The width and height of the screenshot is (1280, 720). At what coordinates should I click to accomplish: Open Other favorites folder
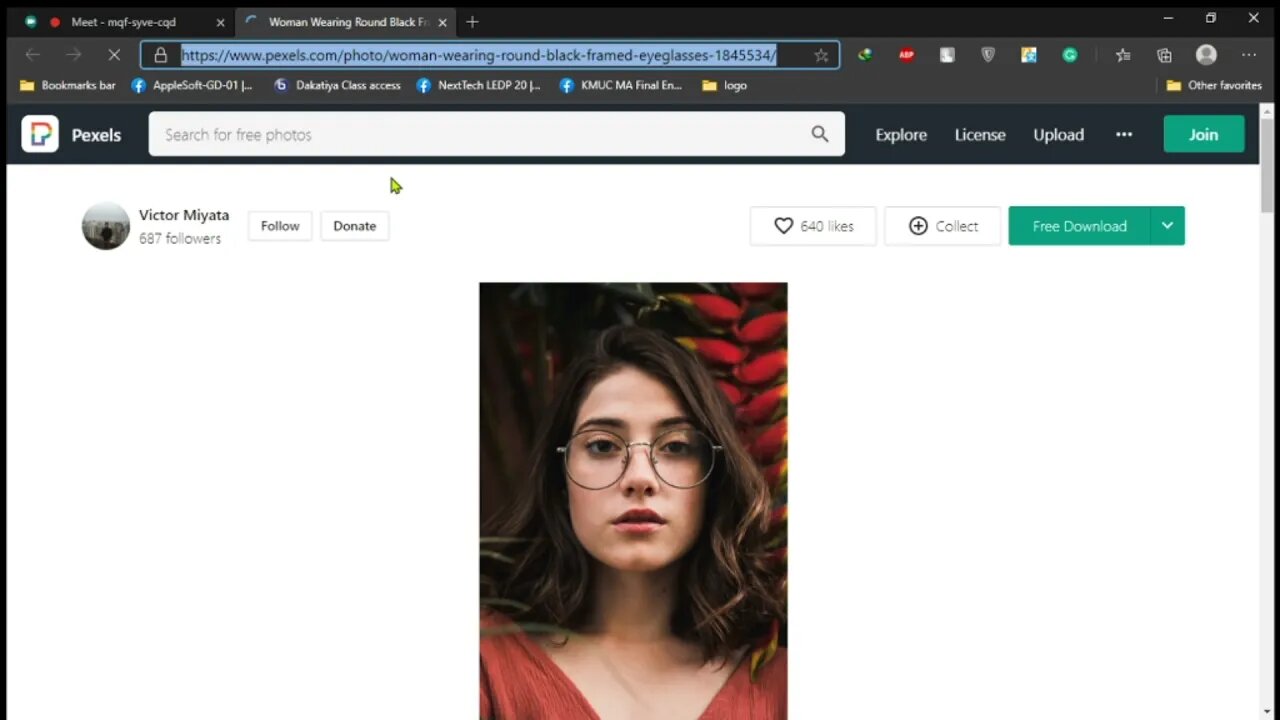coord(1215,86)
